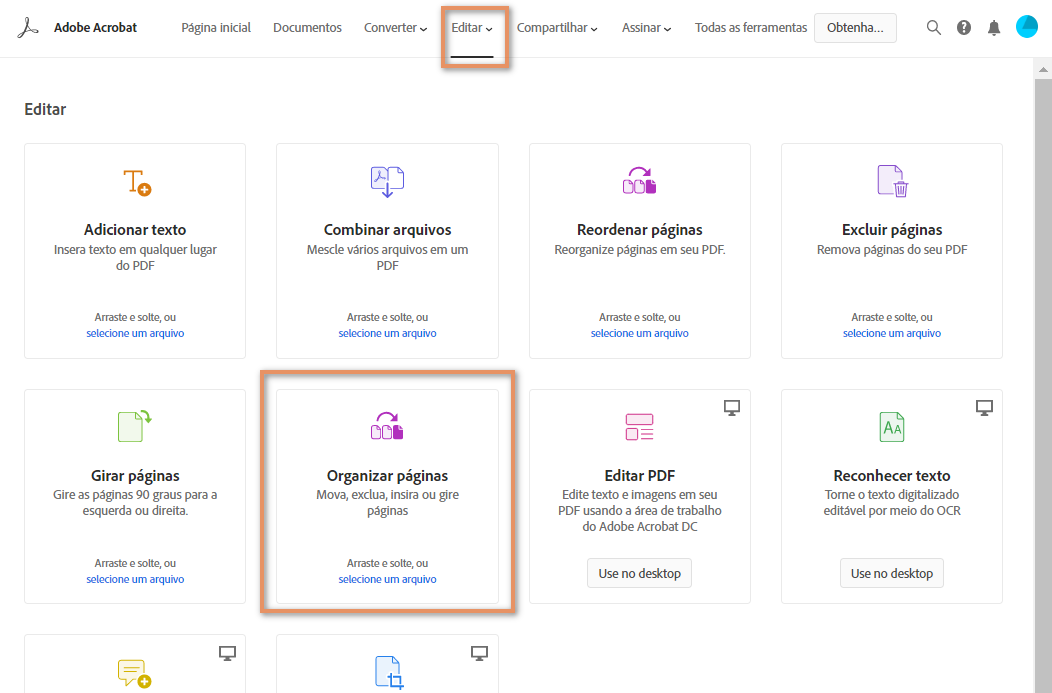
Task: Go to Página inicial
Action: [x=216, y=27]
